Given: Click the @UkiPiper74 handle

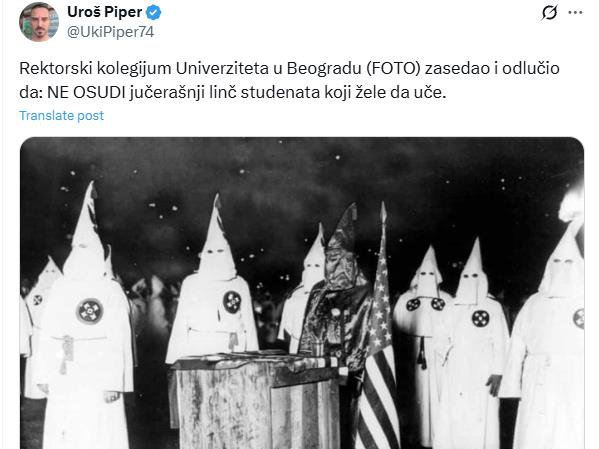Looking at the screenshot, I should (110, 32).
